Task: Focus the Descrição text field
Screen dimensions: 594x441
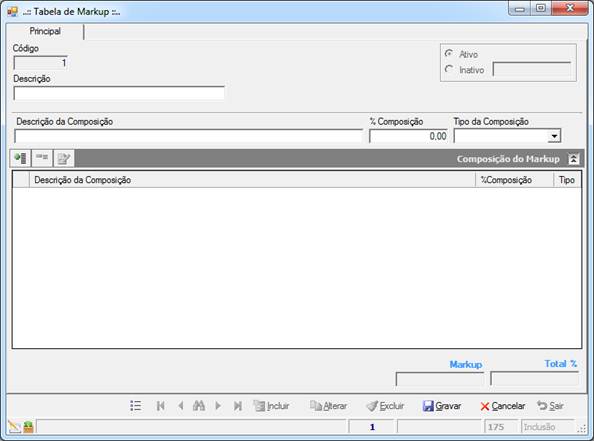Action: point(119,93)
